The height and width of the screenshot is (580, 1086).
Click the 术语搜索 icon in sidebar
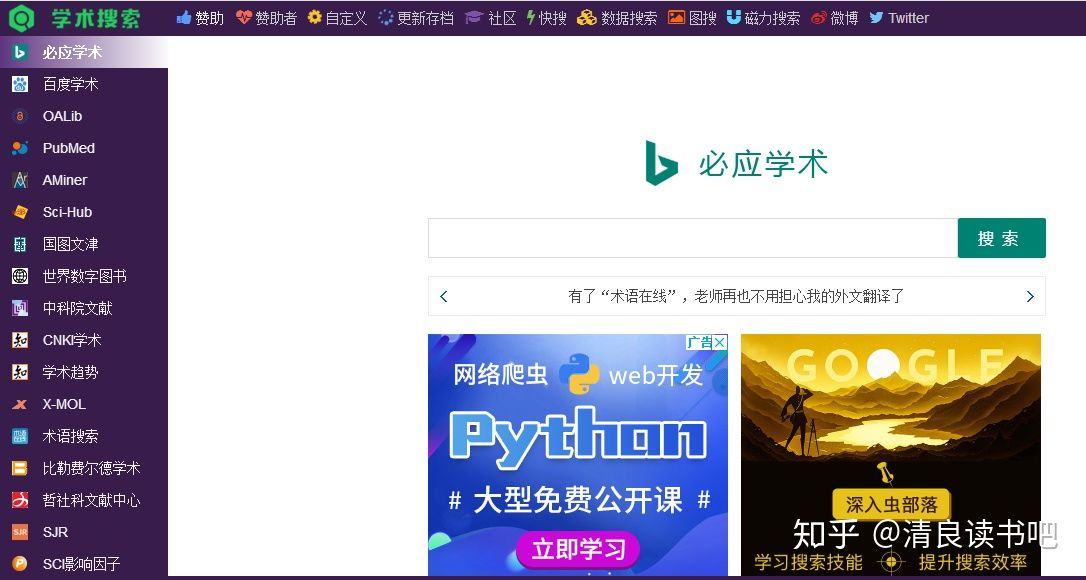(x=20, y=436)
